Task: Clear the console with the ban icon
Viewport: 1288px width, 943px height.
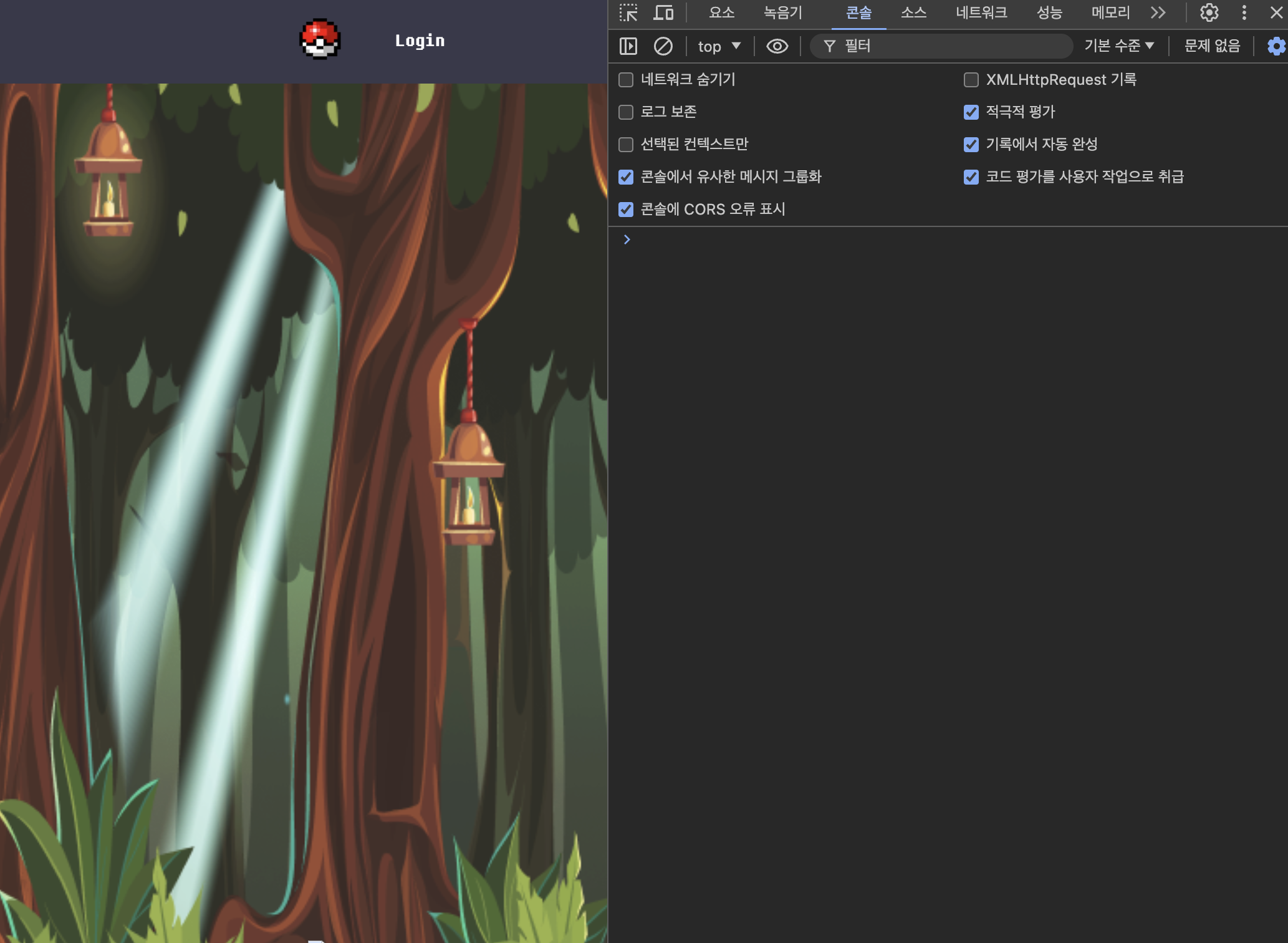Action: [x=663, y=46]
